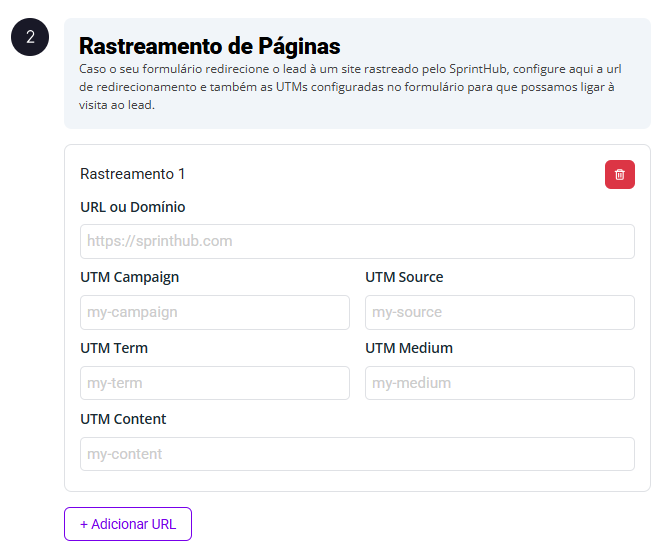The image size is (662, 552).
Task: Click the 'UTM Source' label text
Action: 404,277
